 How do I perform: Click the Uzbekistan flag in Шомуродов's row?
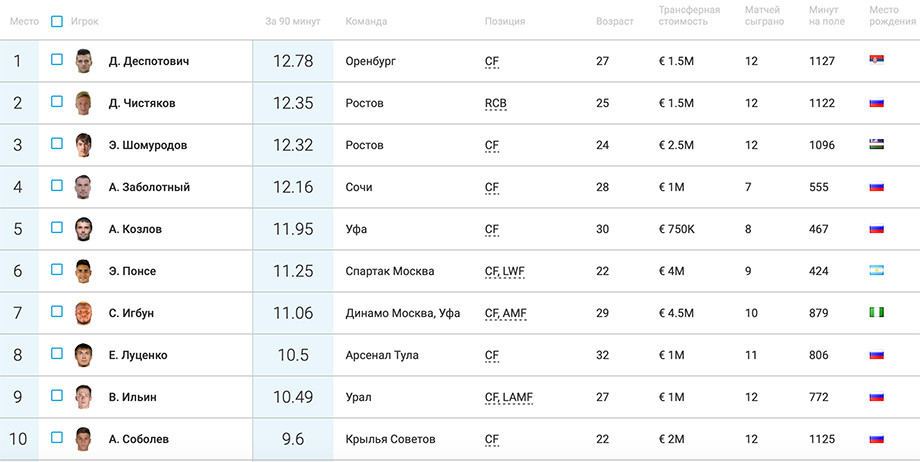(877, 144)
